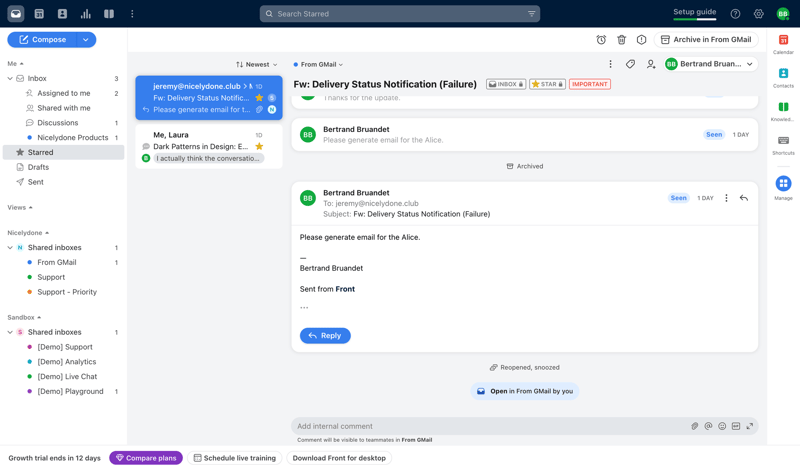
Task: Select Assigned to me folder
Action: coord(64,93)
